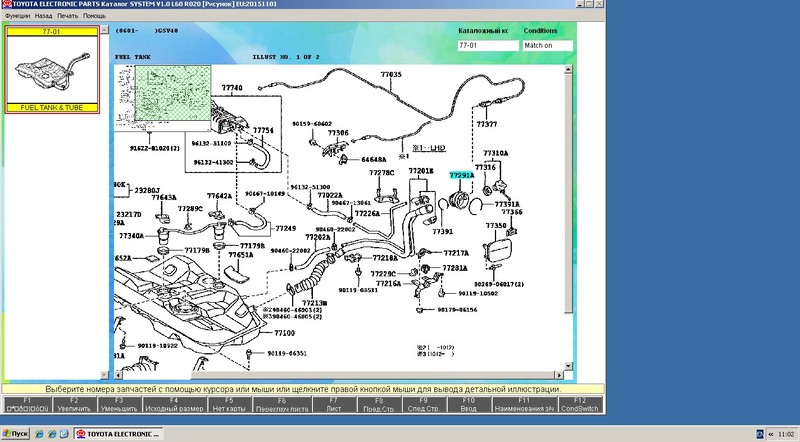Viewport: 800px width, 442px height.
Task: Select part number 77249
Action: pos(286,229)
